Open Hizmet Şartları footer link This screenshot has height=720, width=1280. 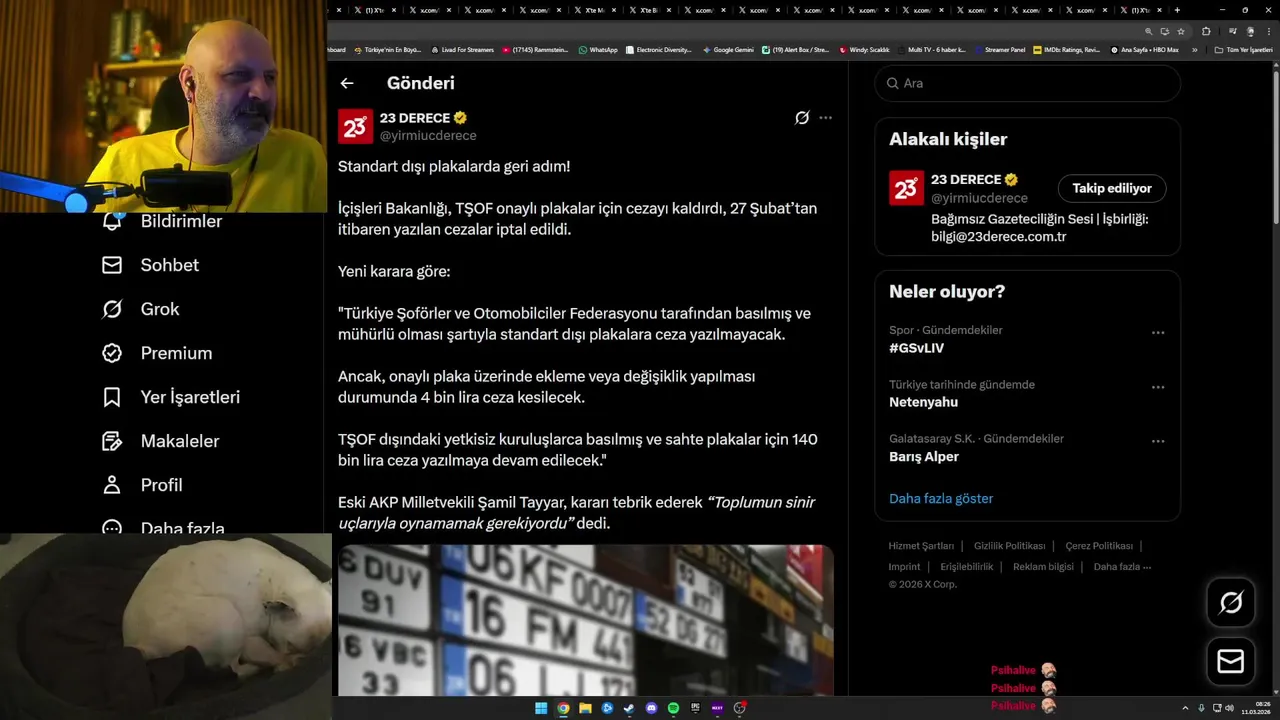tap(921, 546)
